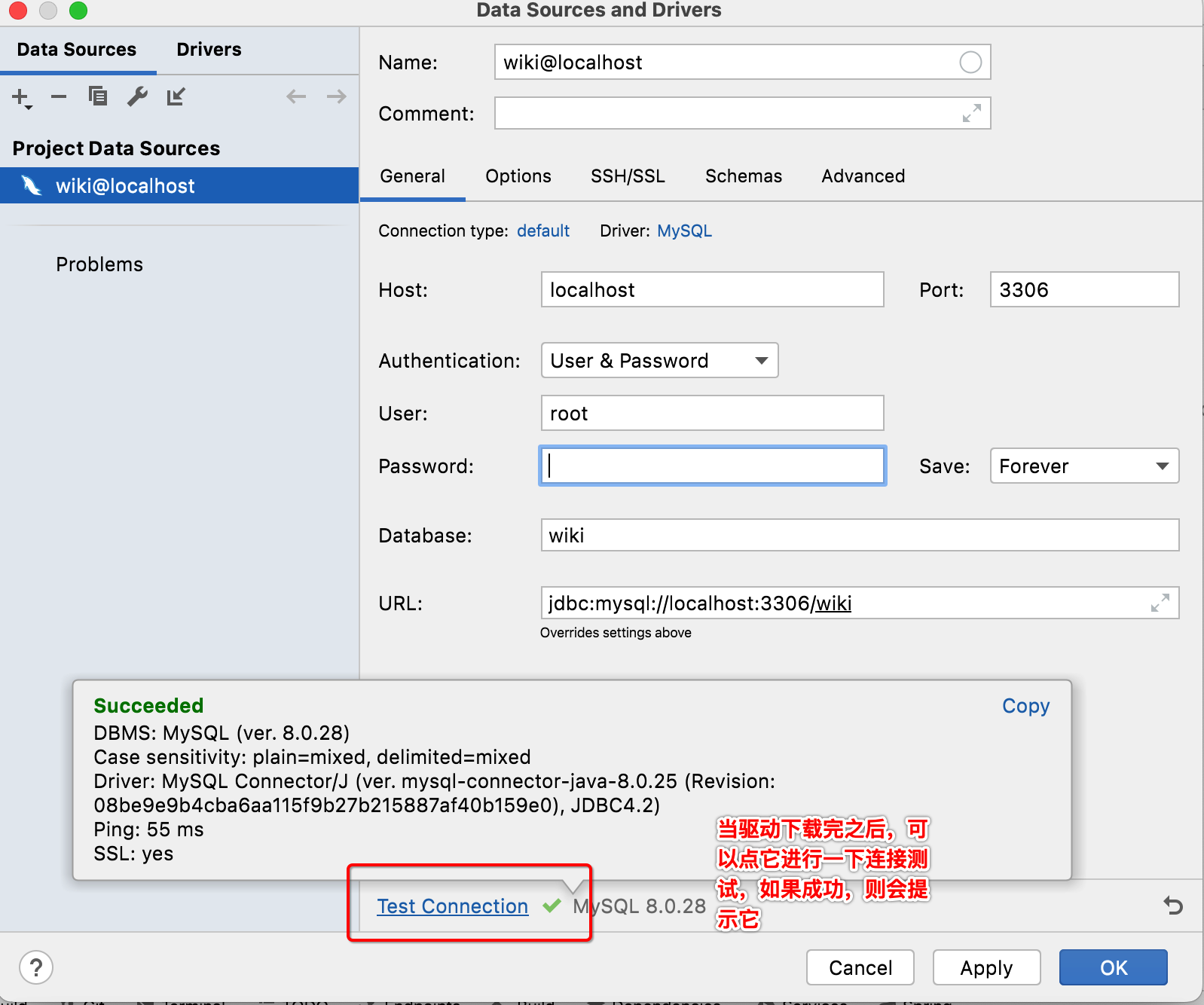Open the Problems section

pos(99,264)
